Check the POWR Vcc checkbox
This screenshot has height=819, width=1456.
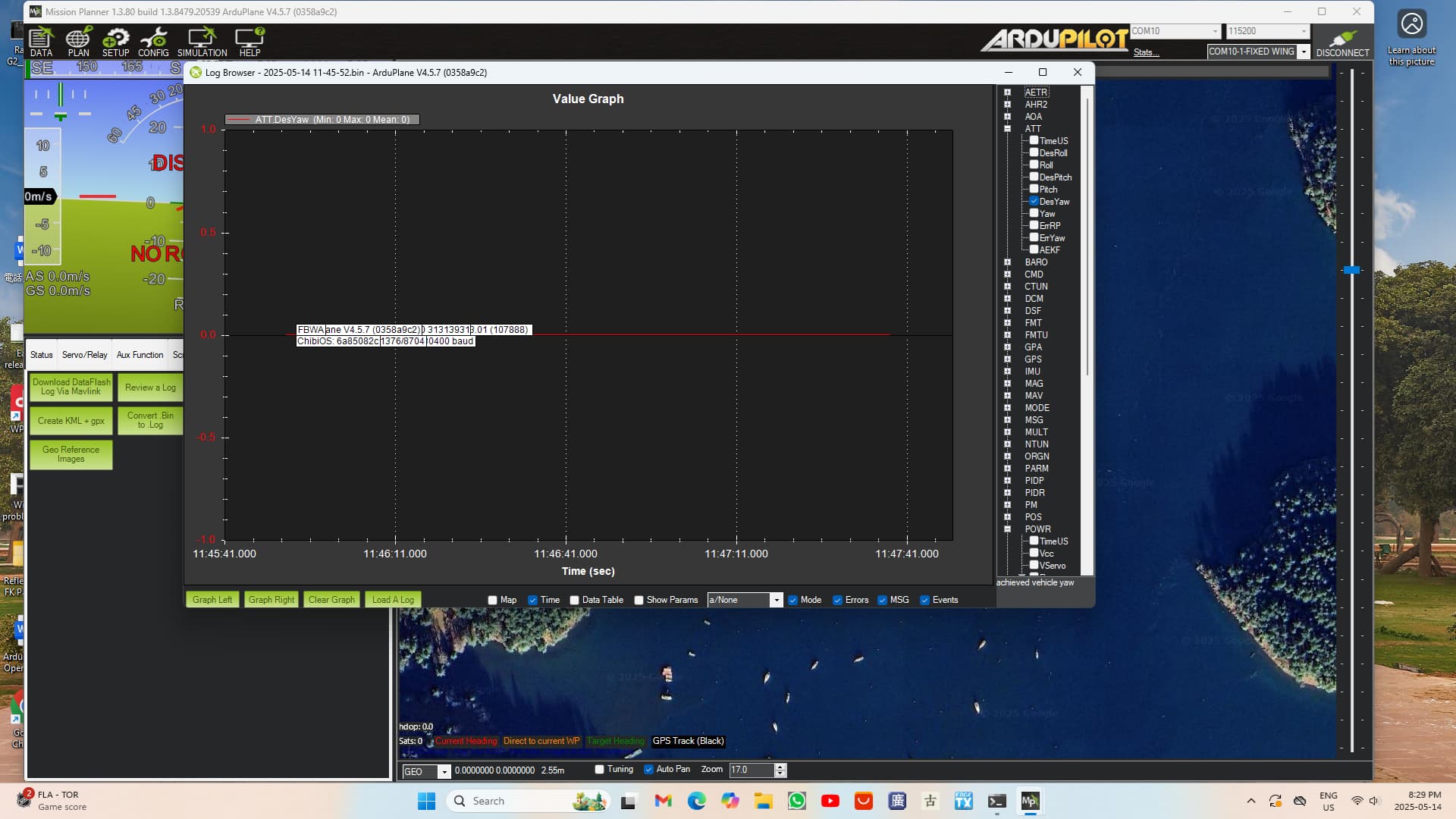pos(1034,553)
